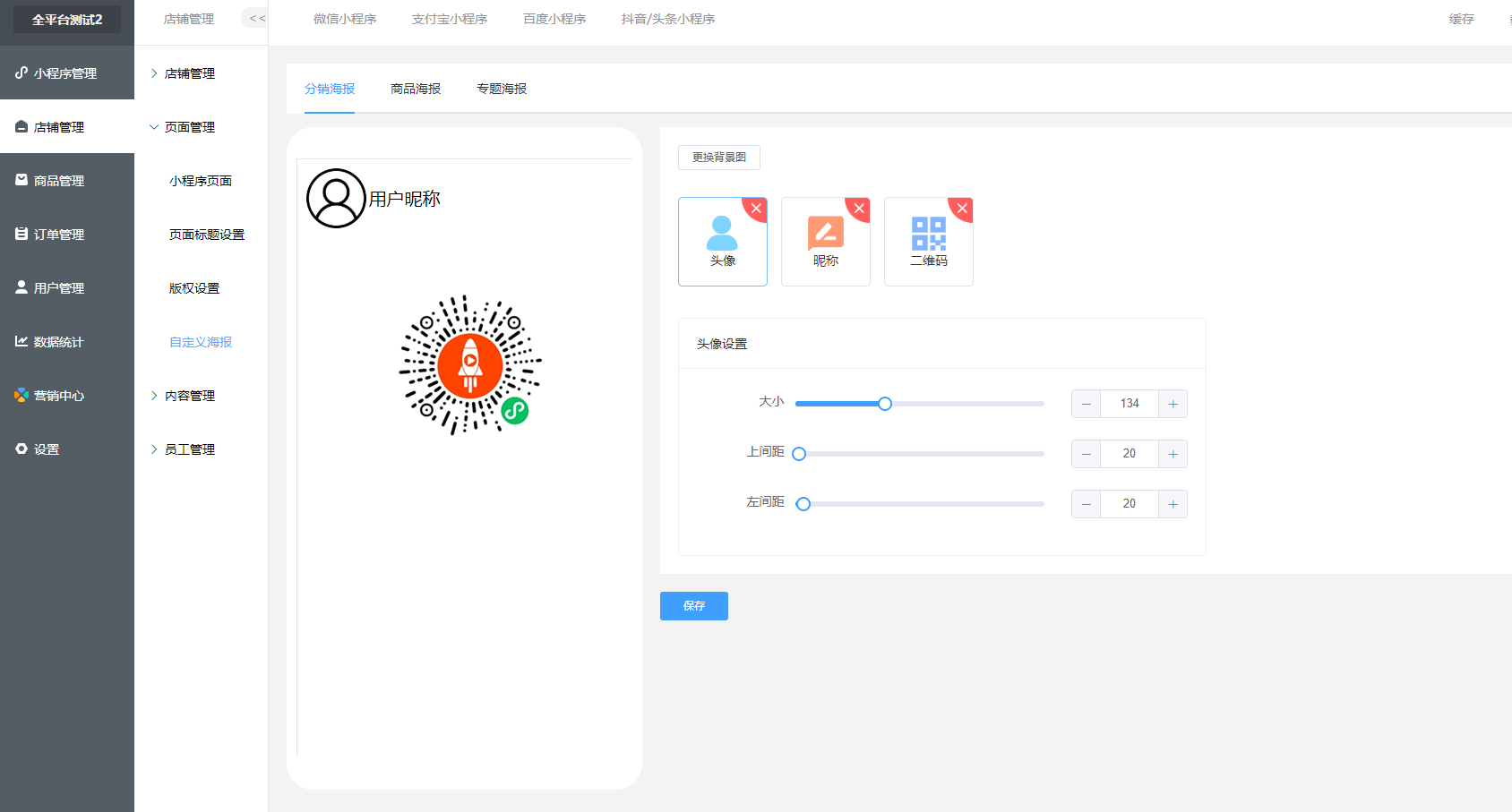Open 版权设置 in the submenu
The width and height of the screenshot is (1512, 812).
[x=194, y=288]
